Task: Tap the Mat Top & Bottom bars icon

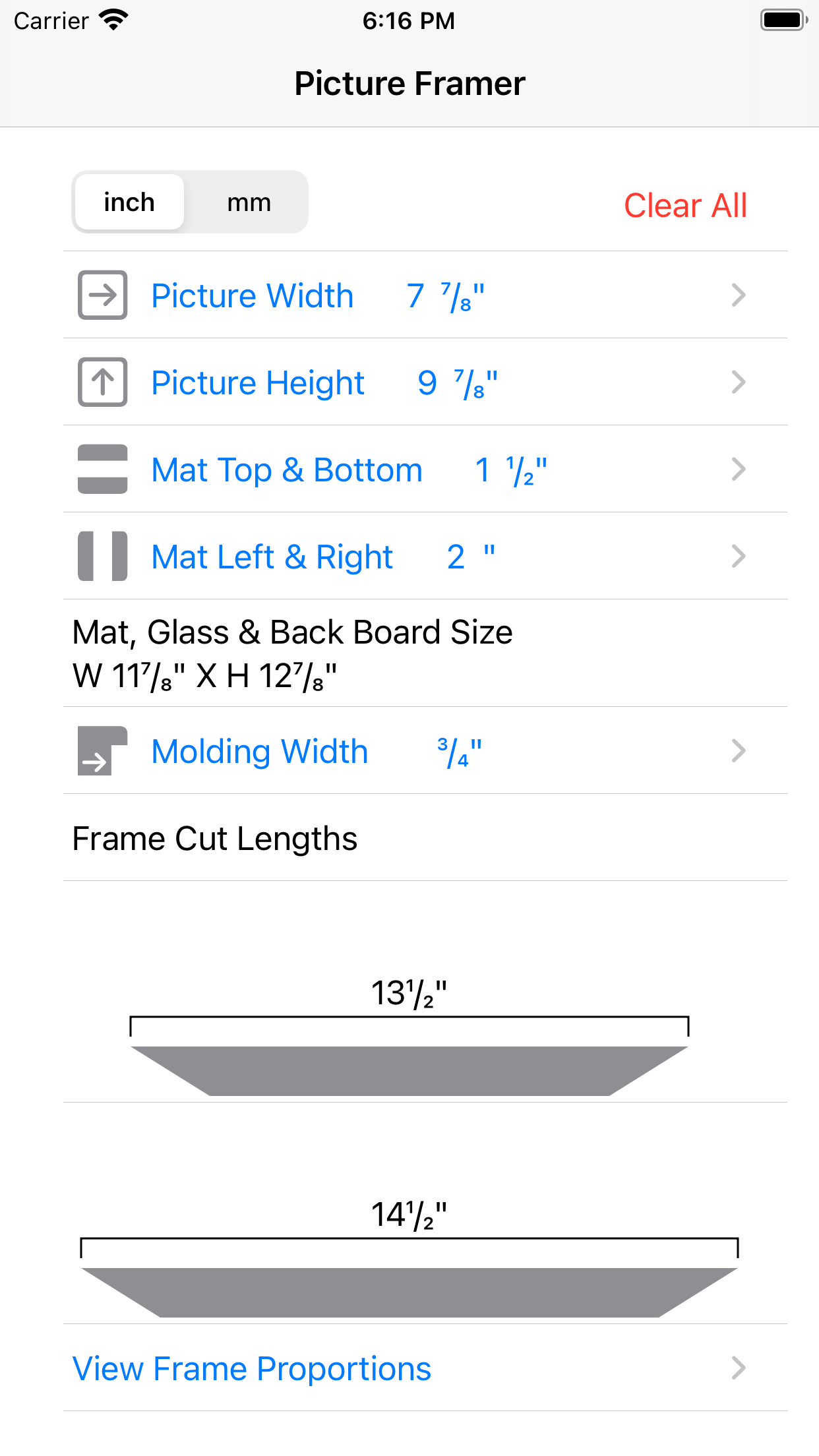Action: tap(102, 469)
